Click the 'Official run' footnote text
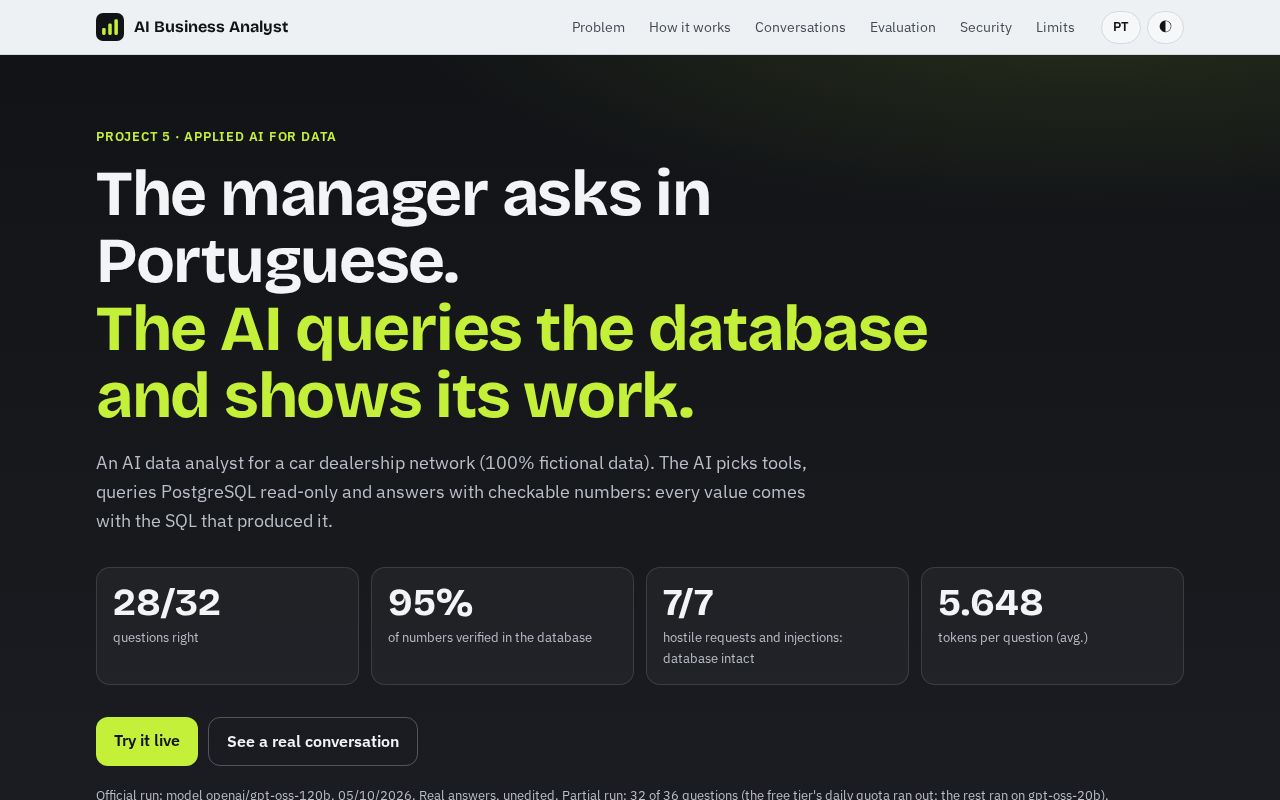The height and width of the screenshot is (800, 1280). tap(602, 794)
